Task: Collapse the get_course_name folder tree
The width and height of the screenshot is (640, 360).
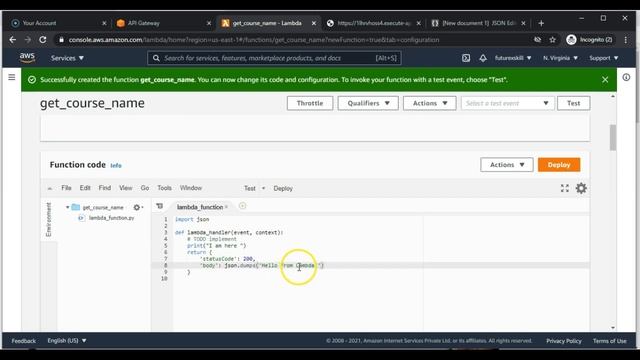Action: pos(67,207)
